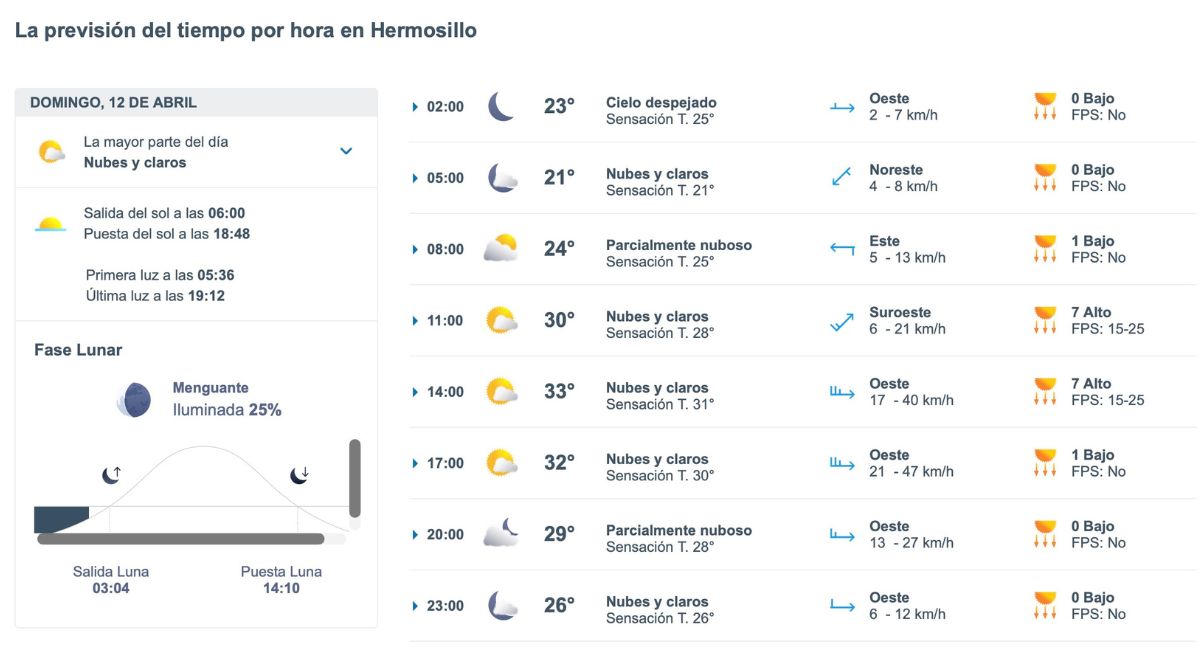
Task: Select the partly cloudy icon at 08:00
Action: (x=501, y=248)
